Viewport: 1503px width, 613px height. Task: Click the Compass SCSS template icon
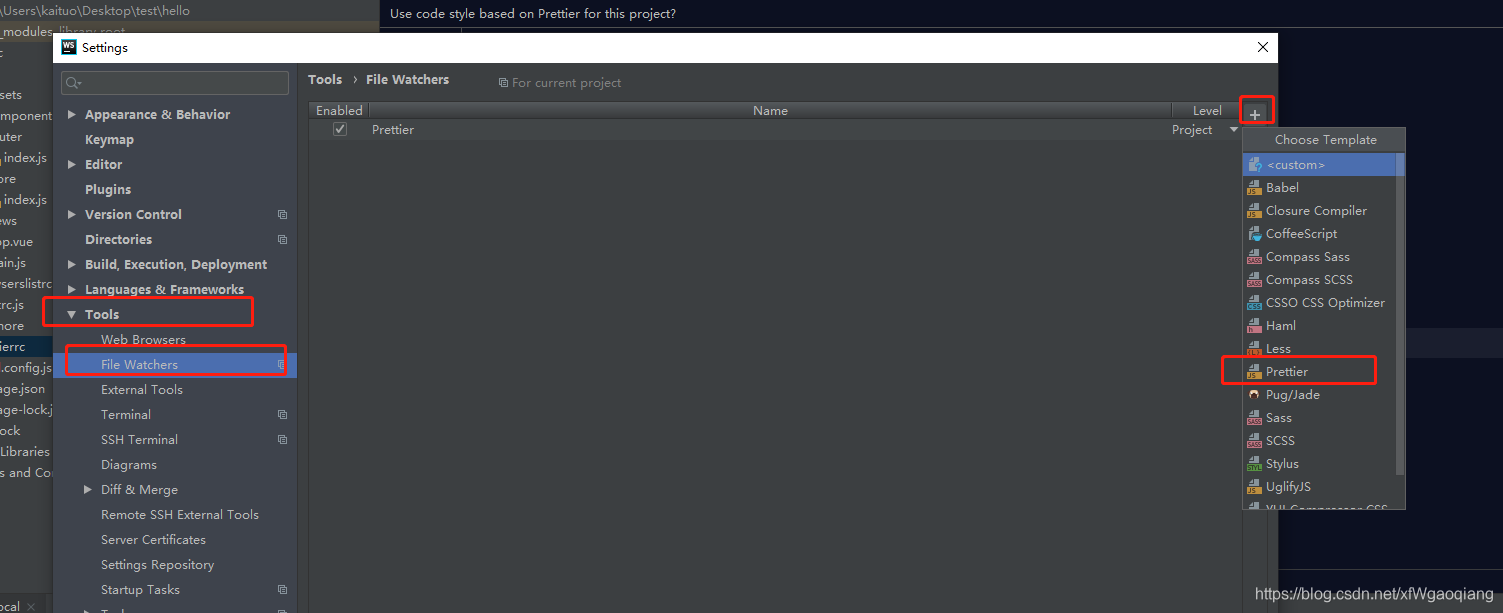tap(1254, 279)
